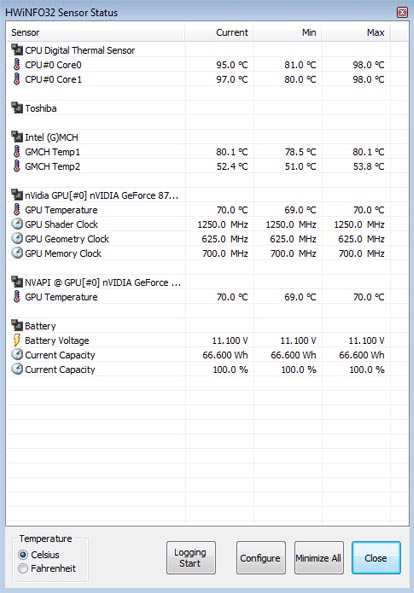This screenshot has width=414, height=593.
Task: Click the Minimize All button
Action: (319, 558)
